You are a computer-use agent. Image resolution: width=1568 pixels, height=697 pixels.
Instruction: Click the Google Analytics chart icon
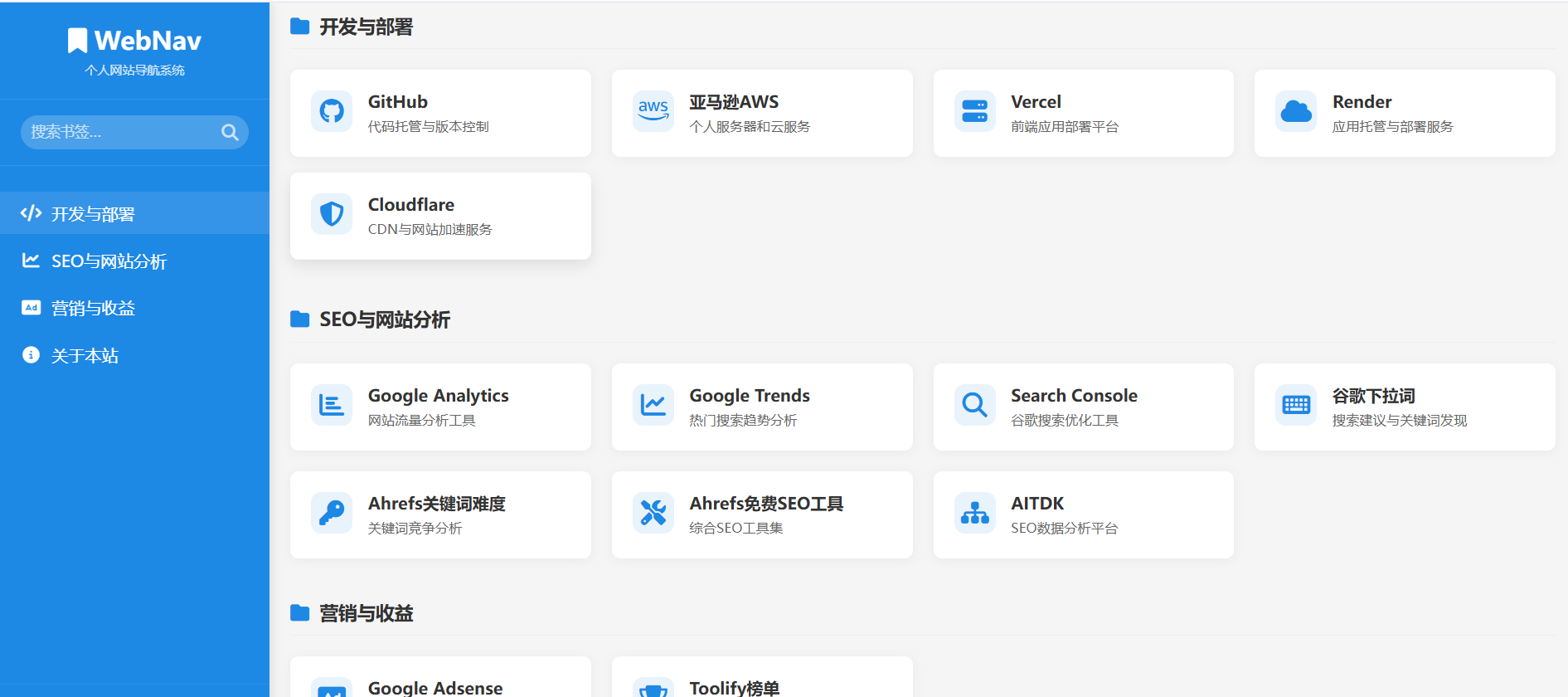coord(332,405)
